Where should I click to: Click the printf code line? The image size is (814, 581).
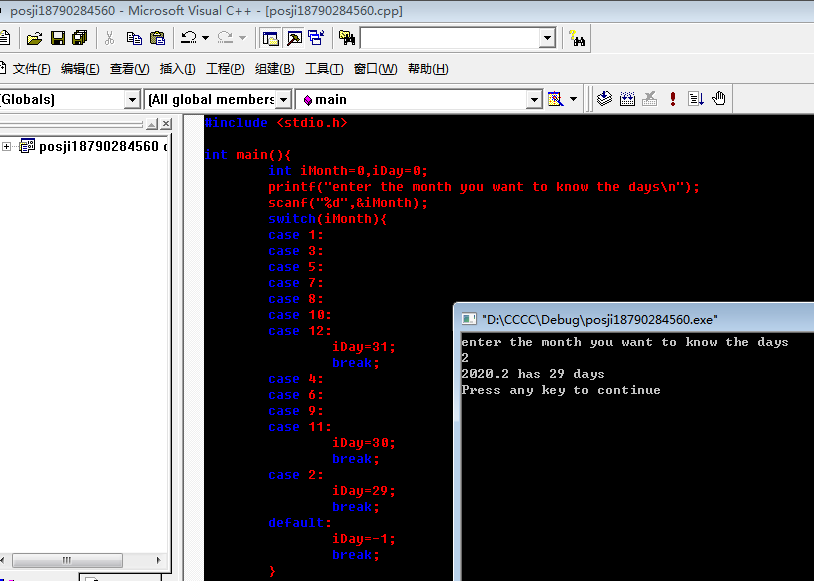point(484,187)
